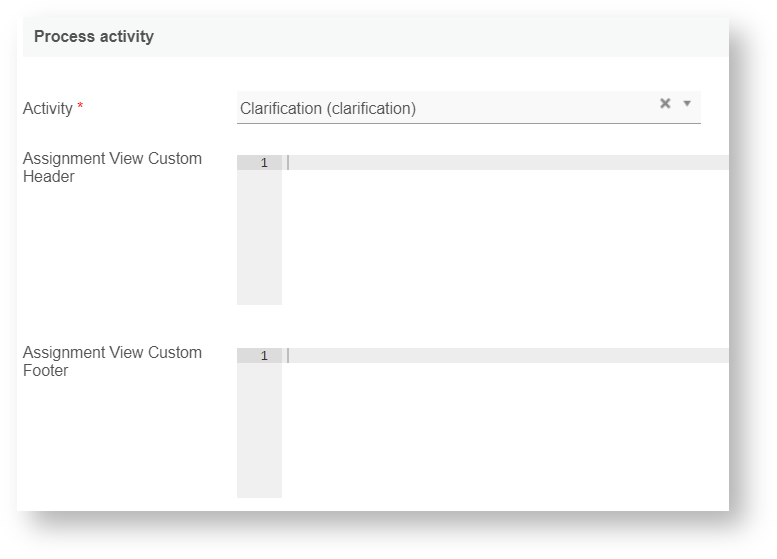Image resolution: width=777 pixels, height=559 pixels.
Task: Focus the first line of Custom Footer editor
Action: pyautogui.click(x=500, y=356)
